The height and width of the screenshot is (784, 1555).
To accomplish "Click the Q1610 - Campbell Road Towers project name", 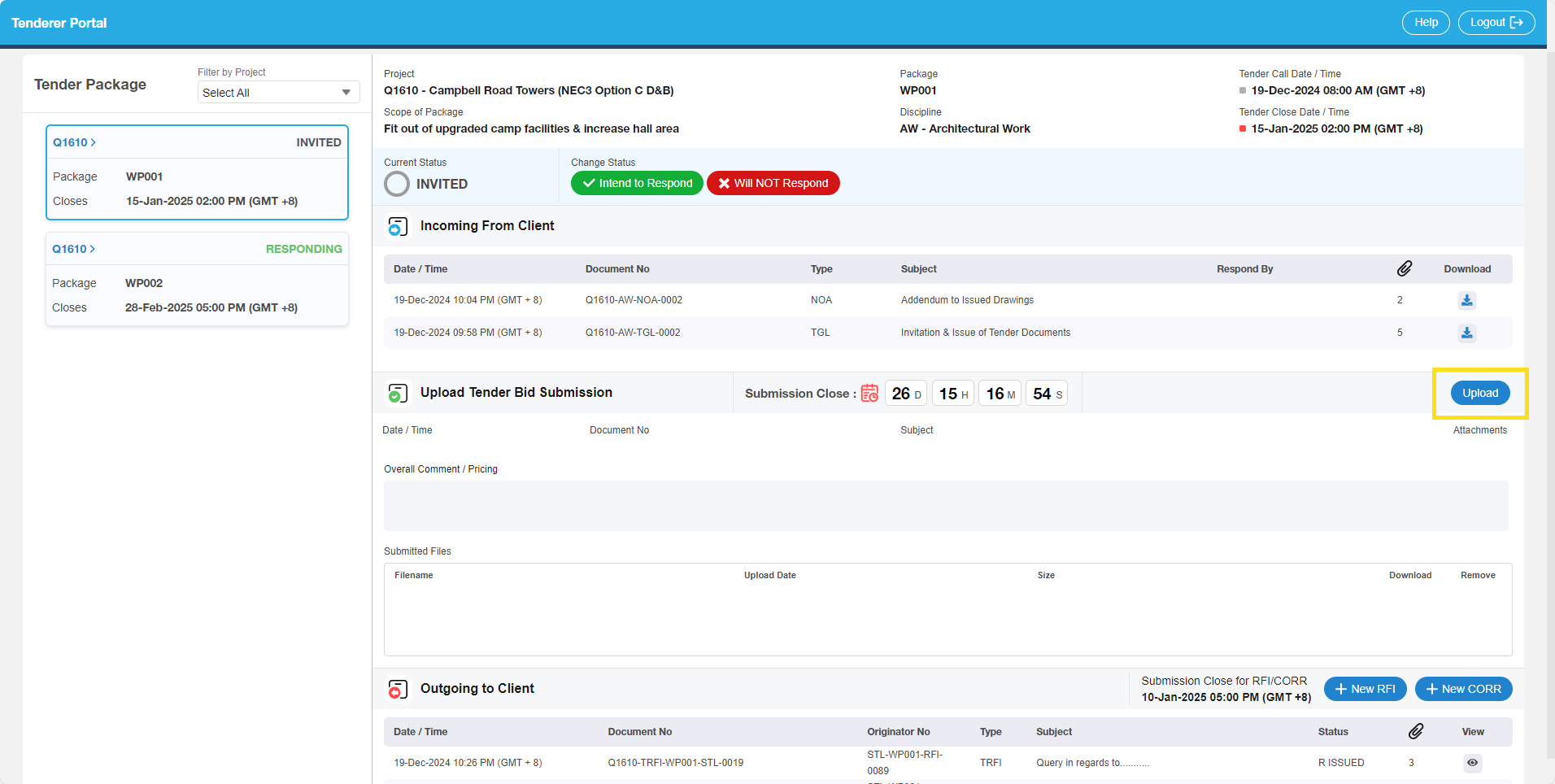I will (529, 90).
